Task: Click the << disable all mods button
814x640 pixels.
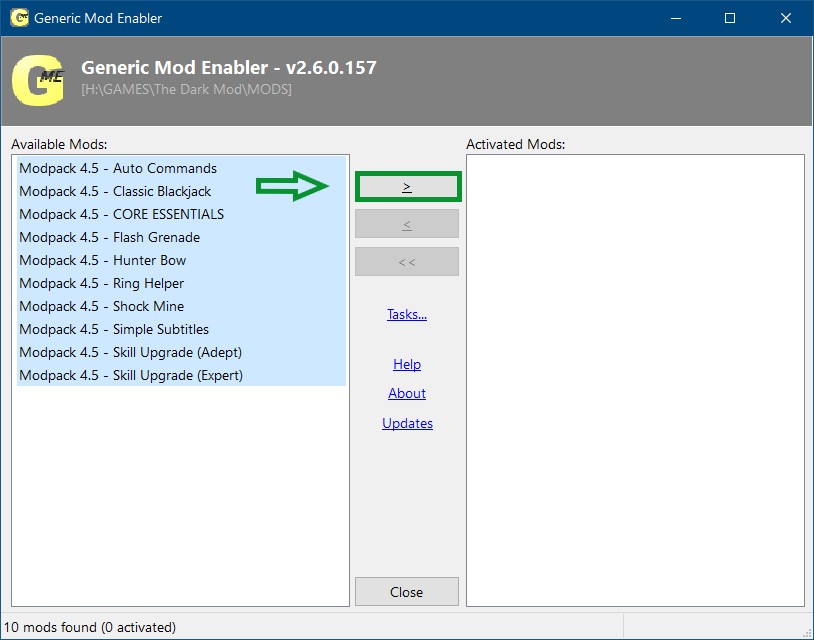Action: [x=407, y=262]
